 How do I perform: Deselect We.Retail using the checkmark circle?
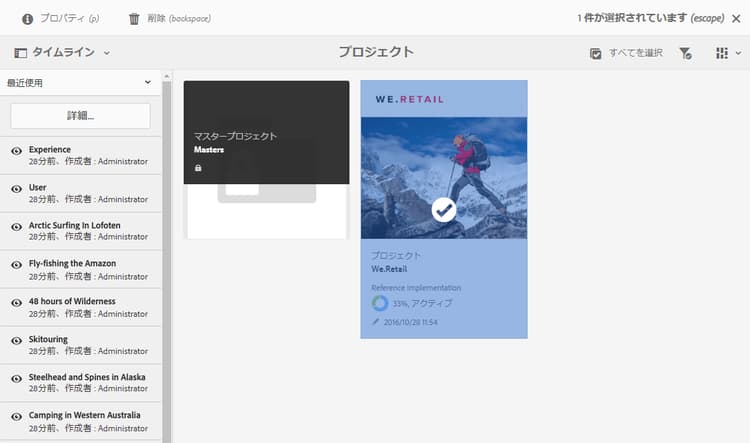[x=444, y=210]
